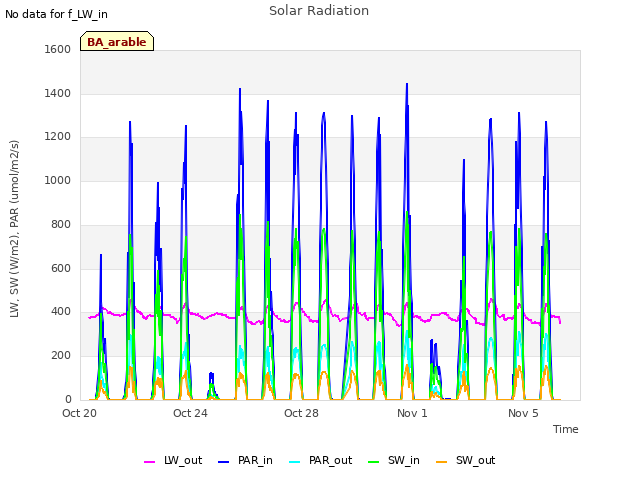This screenshot has height=480, width=640.
Task: Click the 200 y-axis tick label
Action: tap(61, 356)
